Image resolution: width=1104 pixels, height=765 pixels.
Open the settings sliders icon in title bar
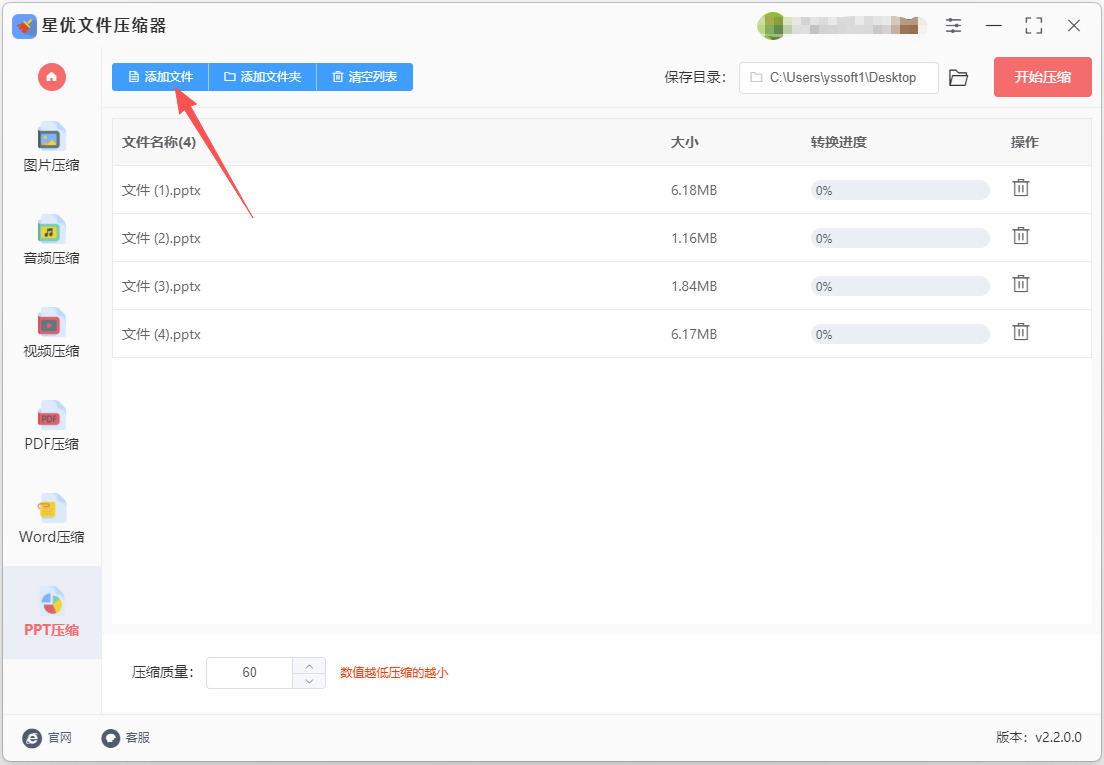[x=953, y=26]
